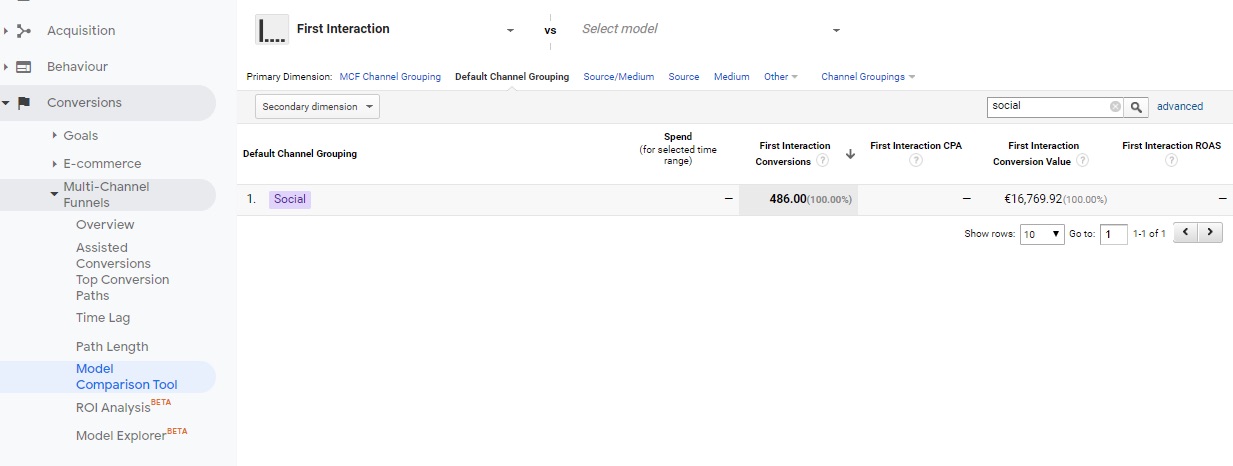Click help icon for First Interaction CPA

pos(916,161)
